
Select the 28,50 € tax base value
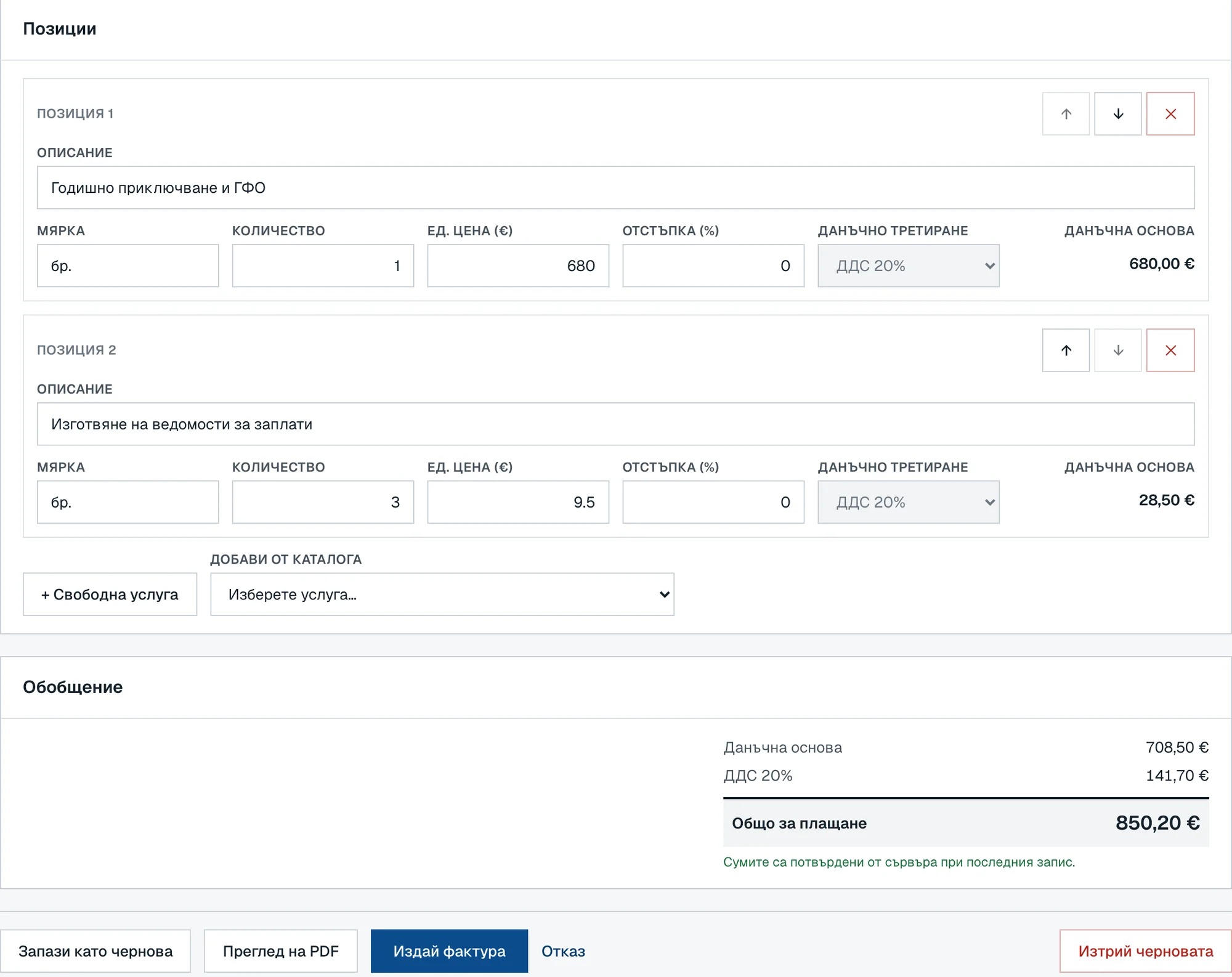pyautogui.click(x=1167, y=500)
